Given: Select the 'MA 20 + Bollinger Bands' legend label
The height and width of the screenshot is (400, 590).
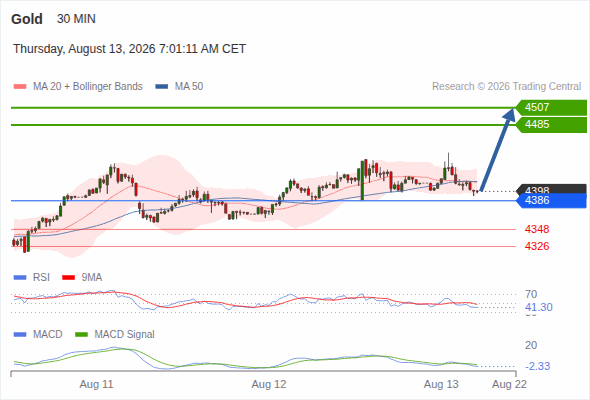Looking at the screenshot, I should coord(88,87).
